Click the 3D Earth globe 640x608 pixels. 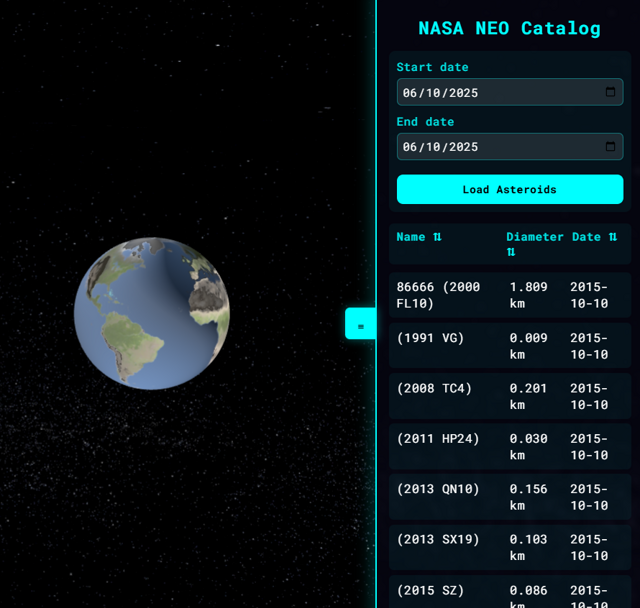(x=152, y=313)
